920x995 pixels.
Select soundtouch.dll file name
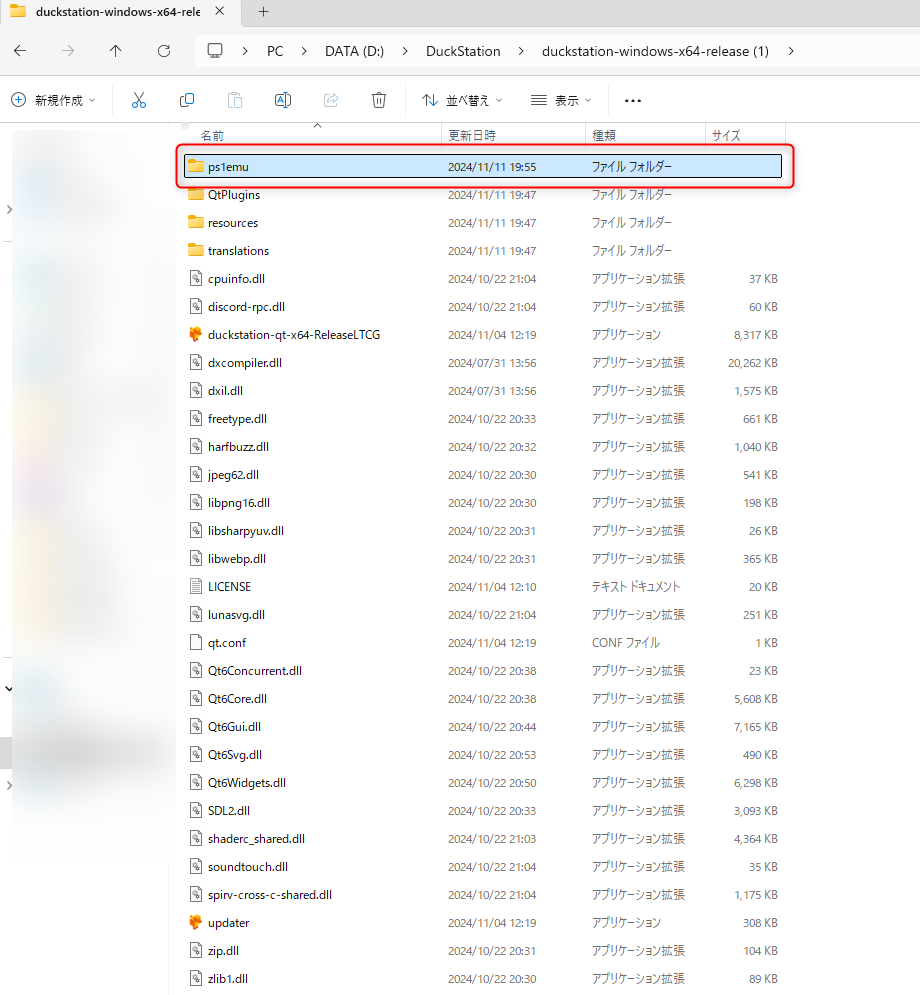247,866
